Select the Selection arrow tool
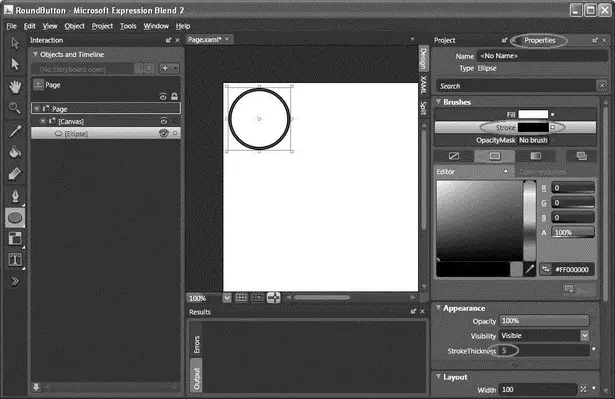The image size is (615, 399). click(x=15, y=43)
